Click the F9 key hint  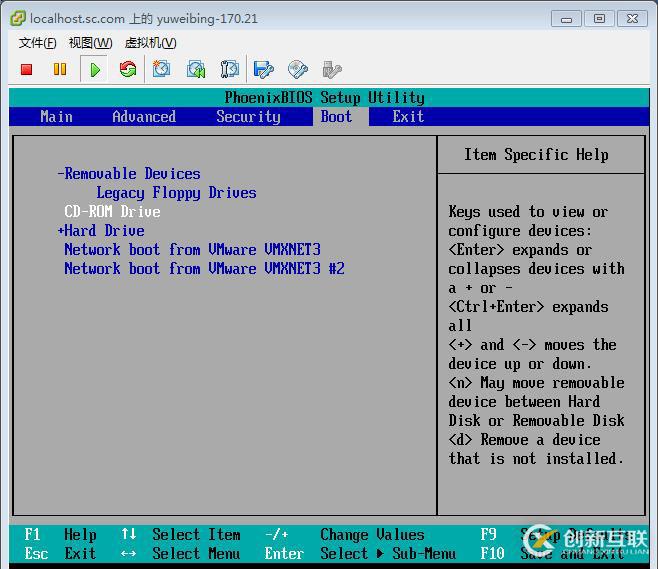pyautogui.click(x=488, y=535)
